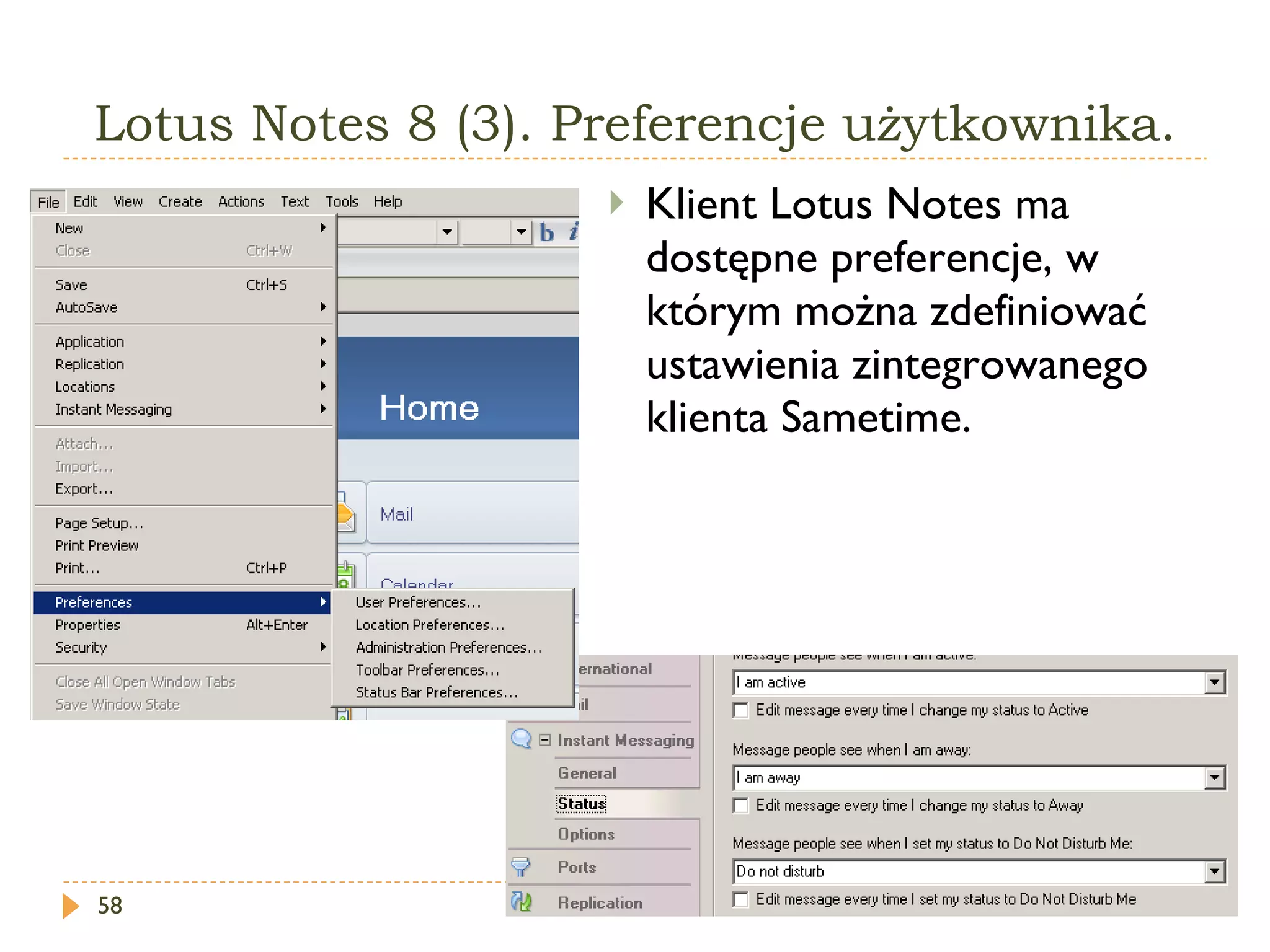The height and width of the screenshot is (952, 1270).
Task: Select Options under Instant Messaging preferences
Action: click(586, 834)
